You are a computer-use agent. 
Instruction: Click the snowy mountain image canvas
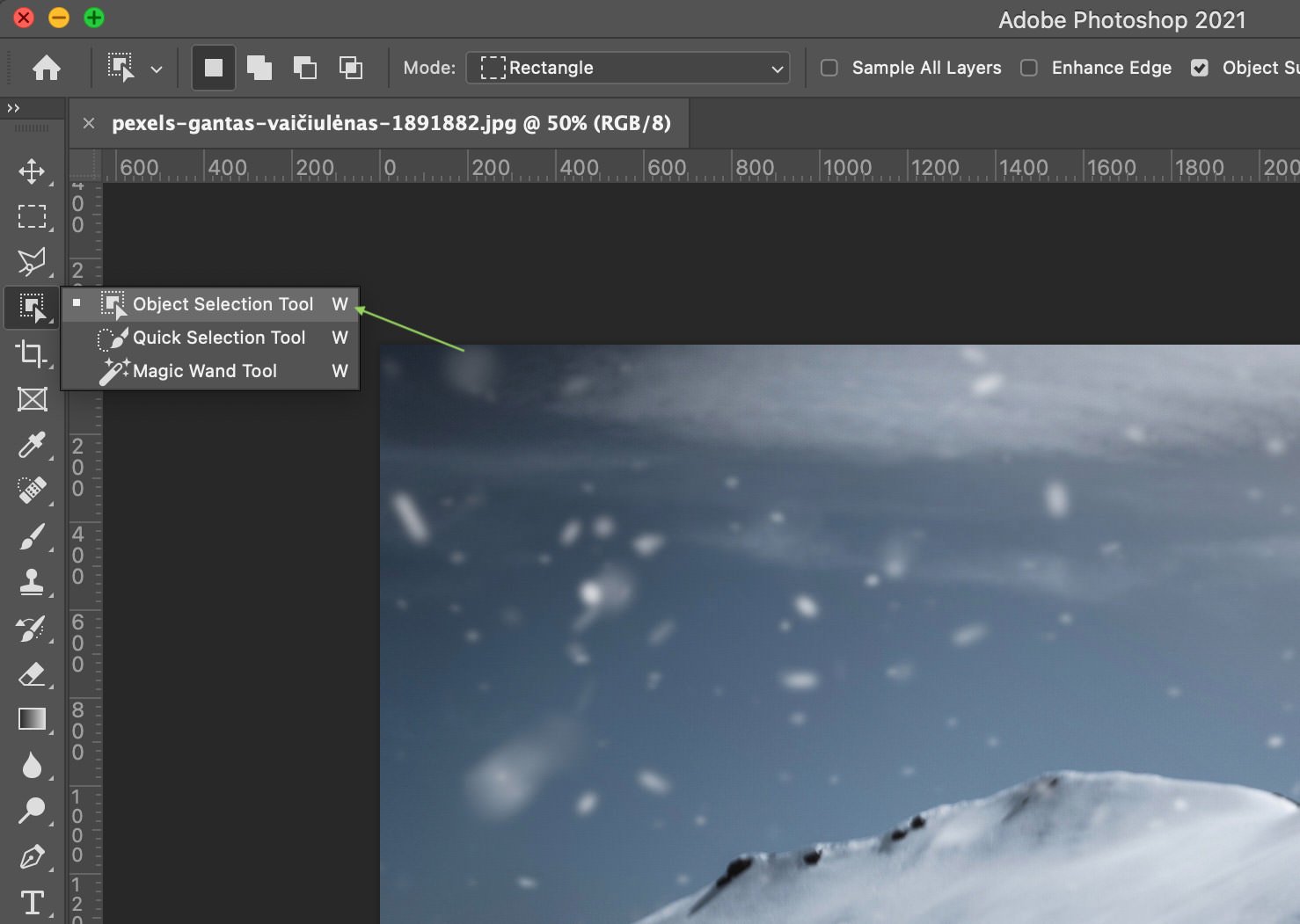pos(840,633)
